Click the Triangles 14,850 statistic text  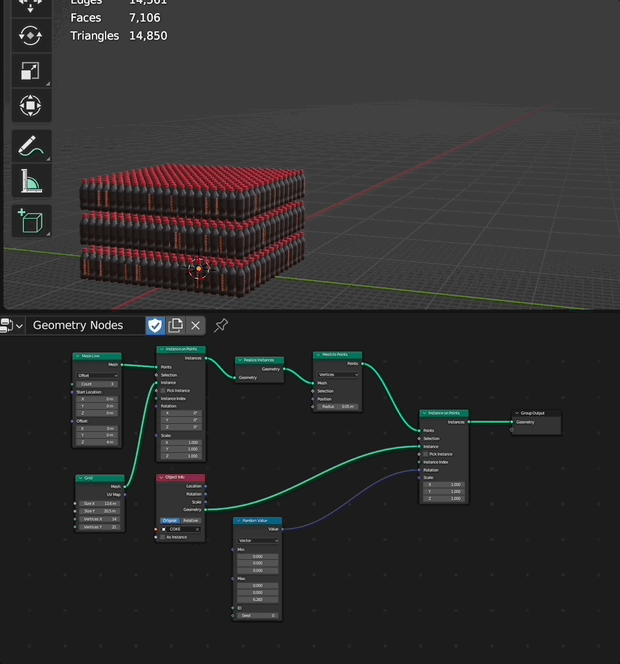coord(119,36)
